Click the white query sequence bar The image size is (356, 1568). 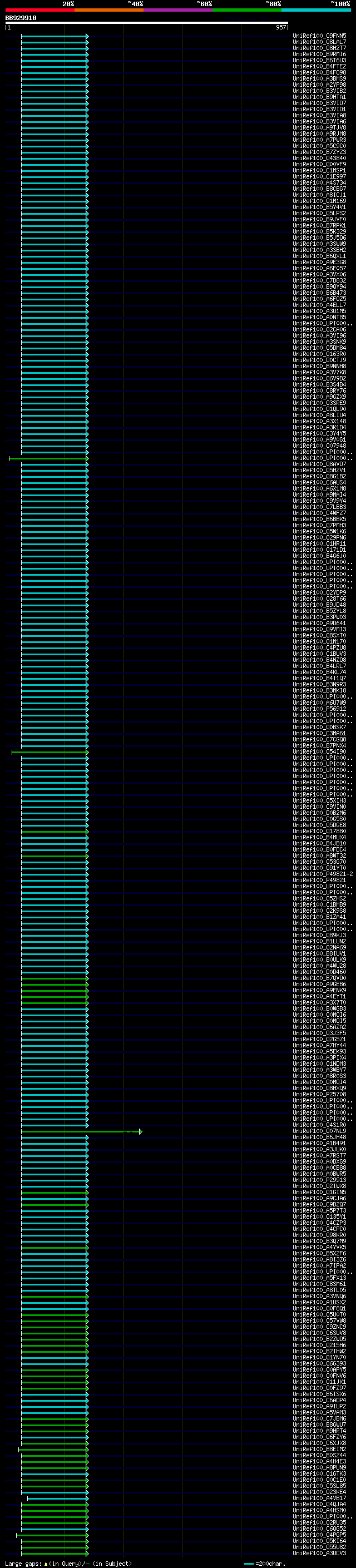(x=147, y=23)
